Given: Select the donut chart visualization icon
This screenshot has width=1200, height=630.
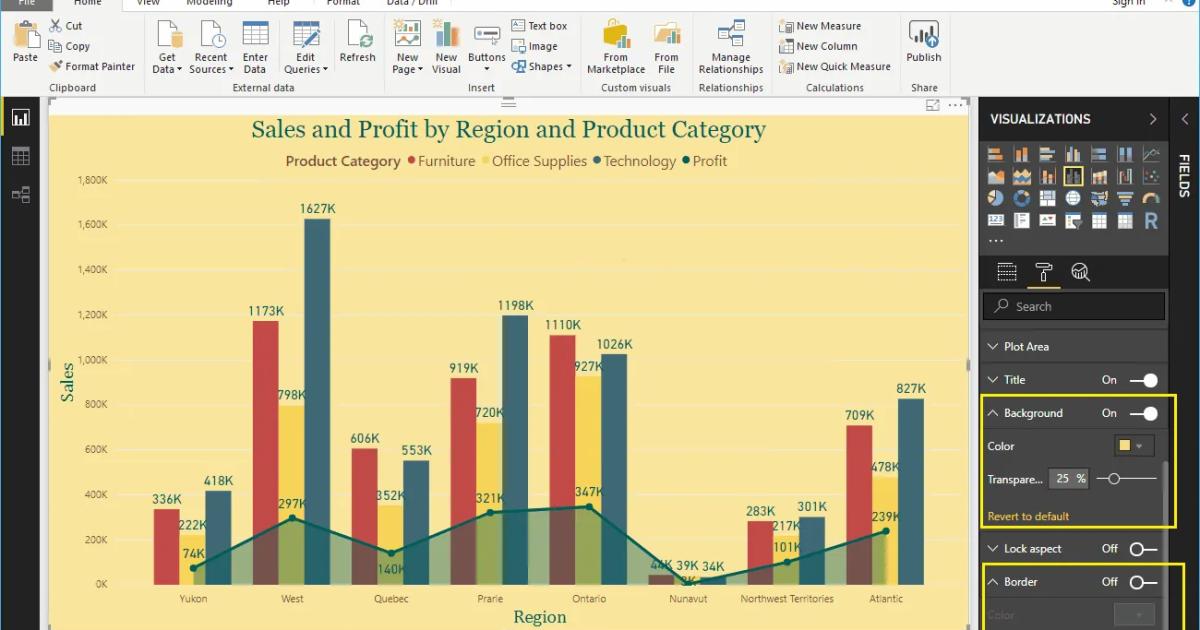Looking at the screenshot, I should coord(1021,197).
